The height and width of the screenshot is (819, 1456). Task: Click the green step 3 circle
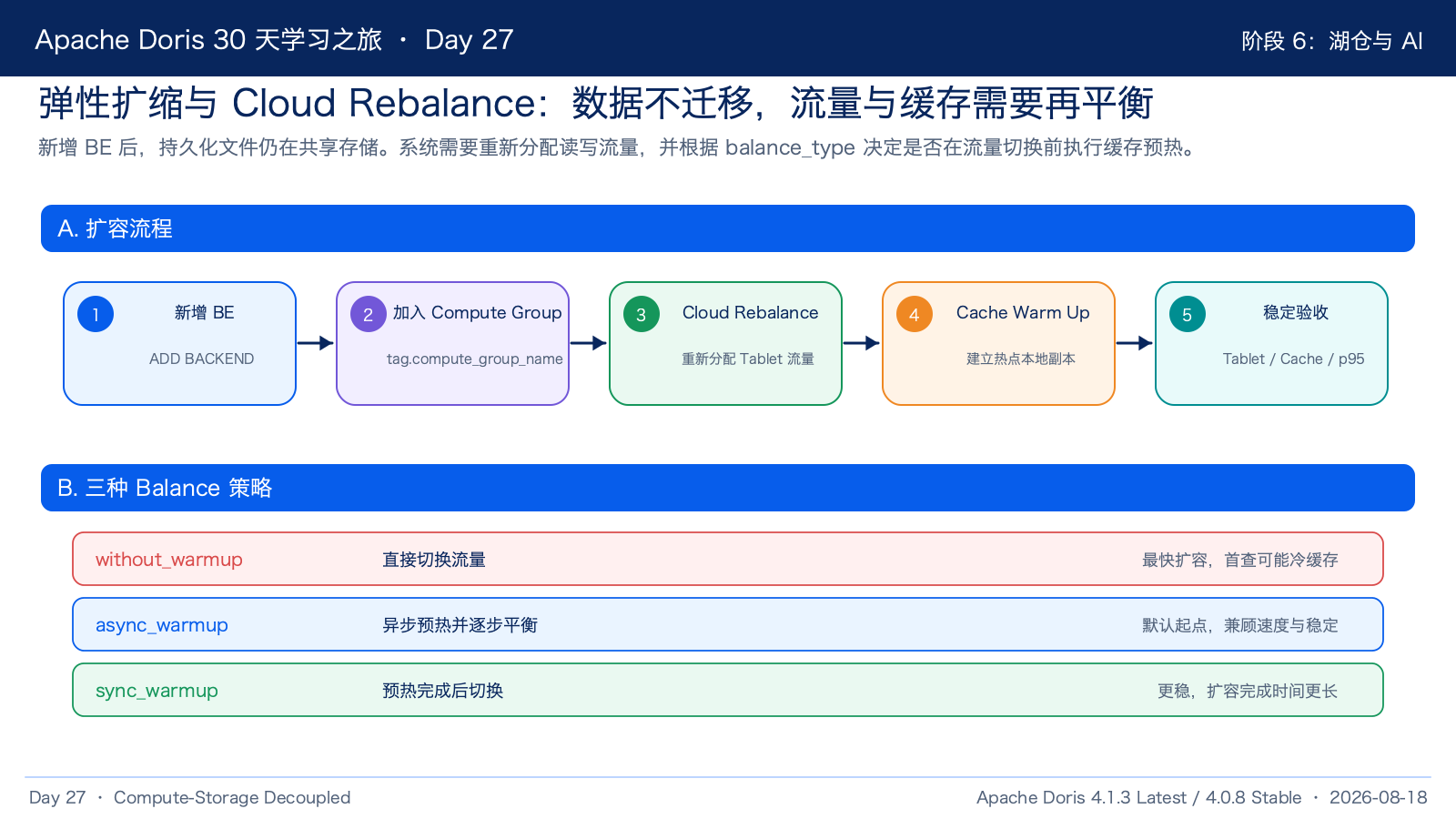tap(642, 314)
